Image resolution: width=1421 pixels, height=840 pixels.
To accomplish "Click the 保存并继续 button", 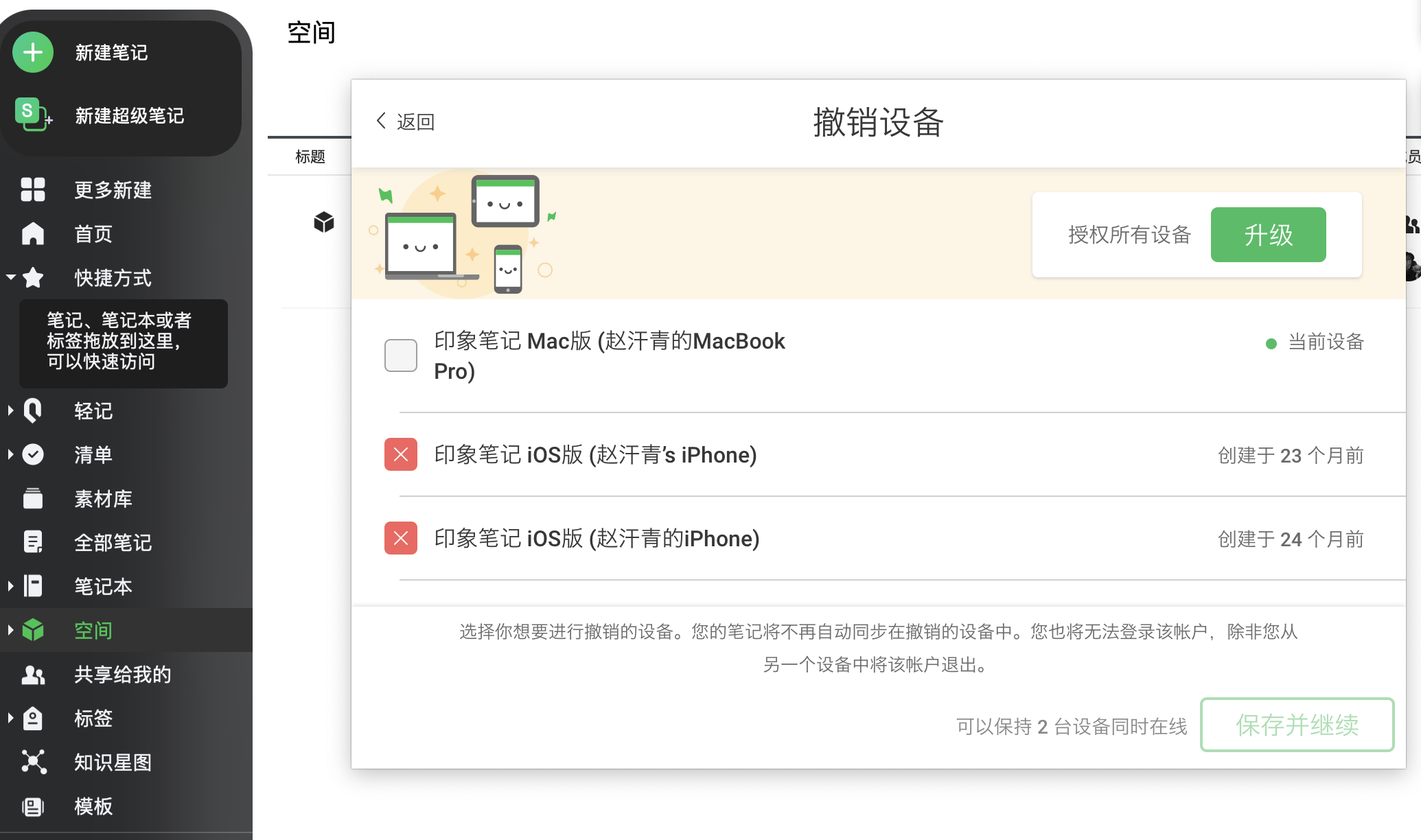I will (1297, 725).
